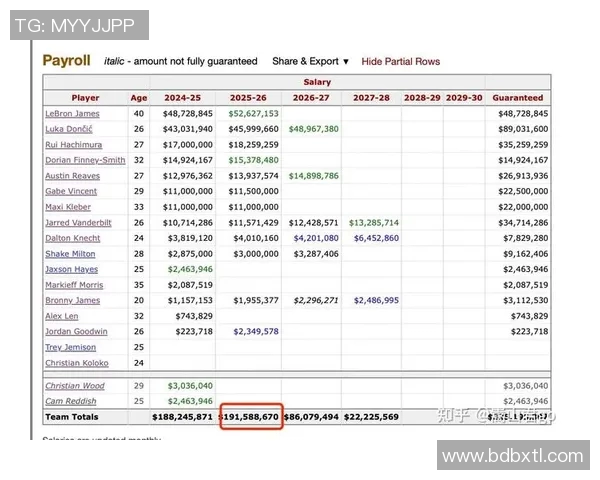
Task: Open the Share & Export dropdown
Action: tap(310, 61)
